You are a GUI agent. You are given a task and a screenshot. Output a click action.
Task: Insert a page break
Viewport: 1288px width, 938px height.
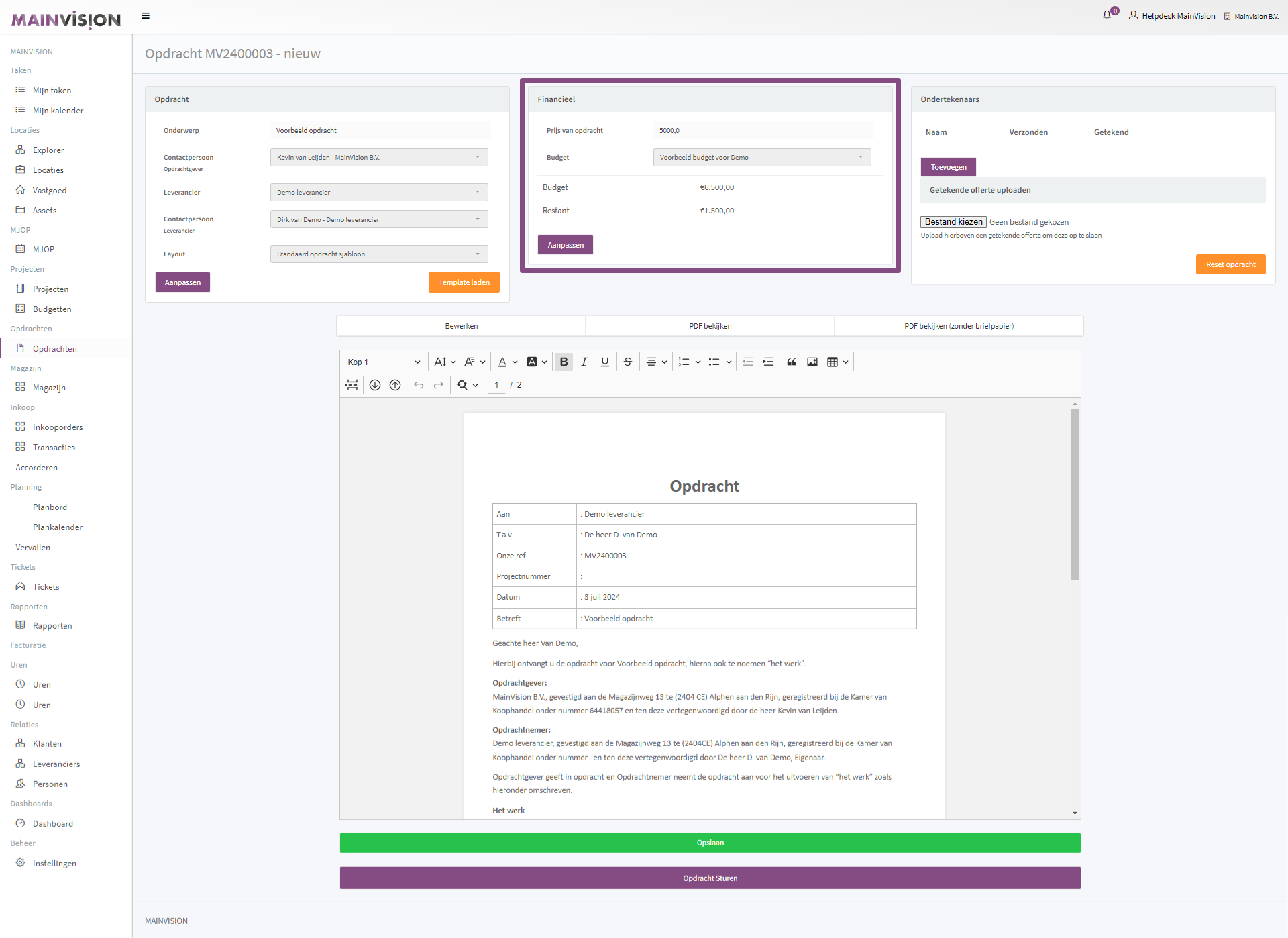tap(352, 384)
